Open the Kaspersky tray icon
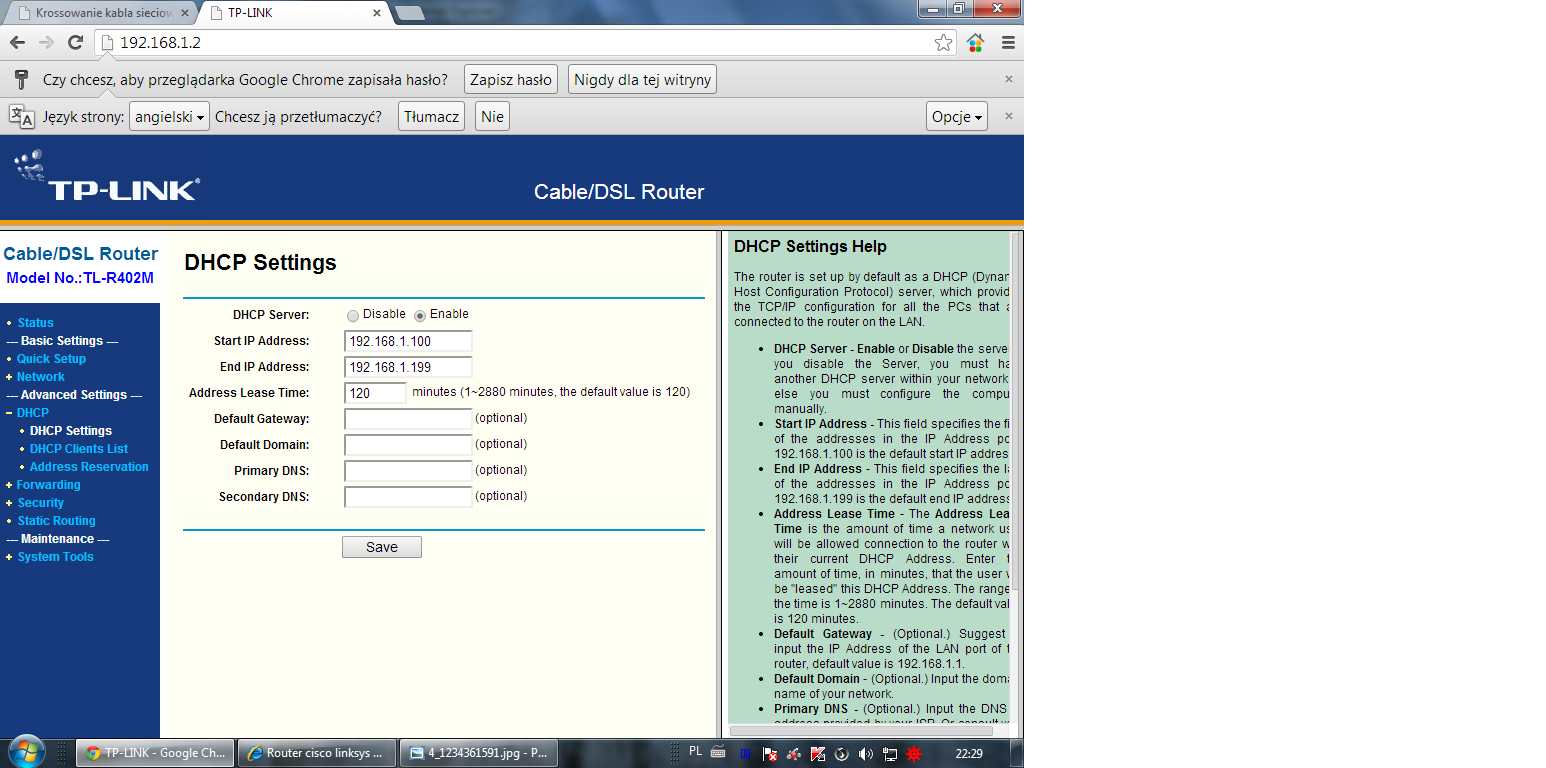The height and width of the screenshot is (768, 1546). 817,754
